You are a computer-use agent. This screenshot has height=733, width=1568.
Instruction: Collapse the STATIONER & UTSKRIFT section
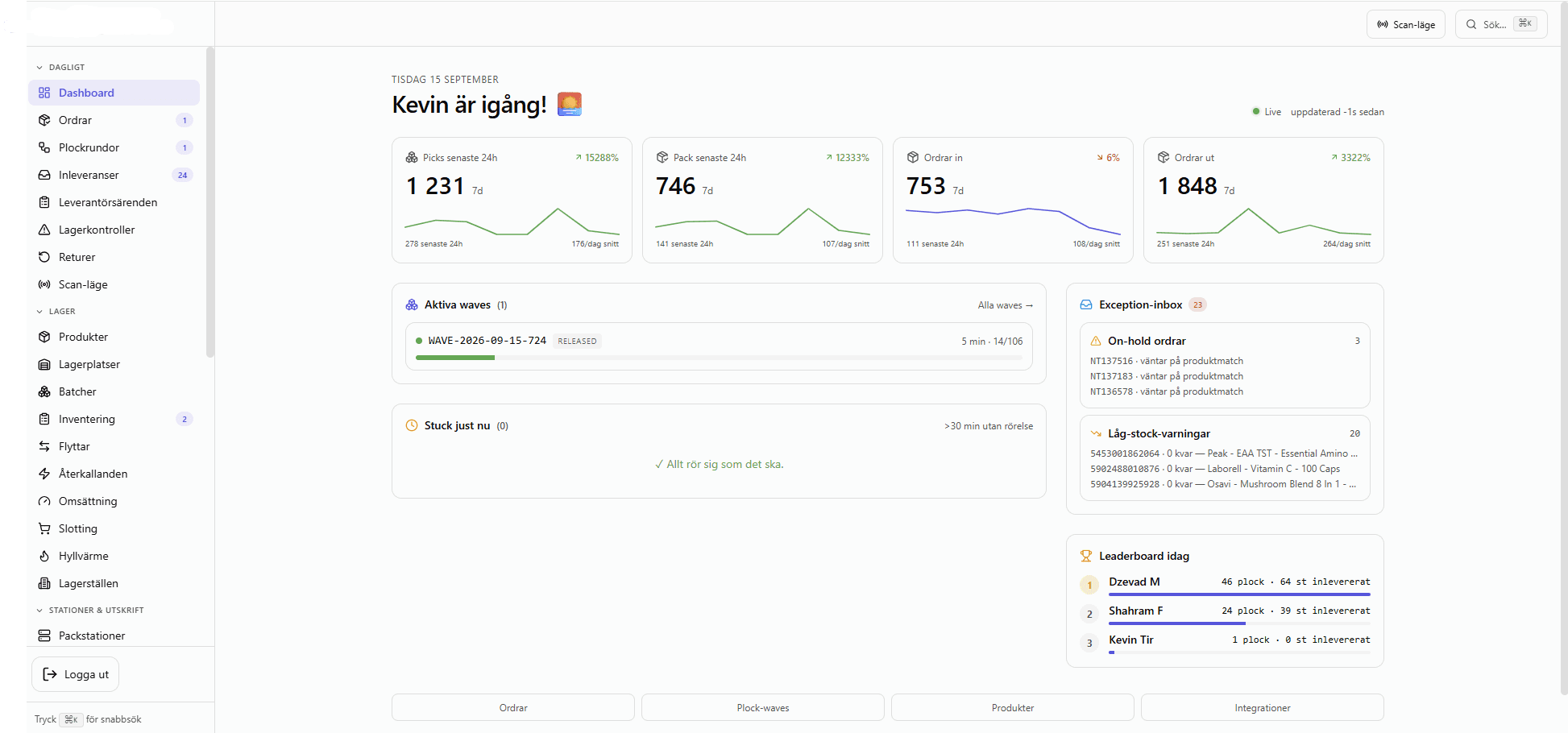89,611
